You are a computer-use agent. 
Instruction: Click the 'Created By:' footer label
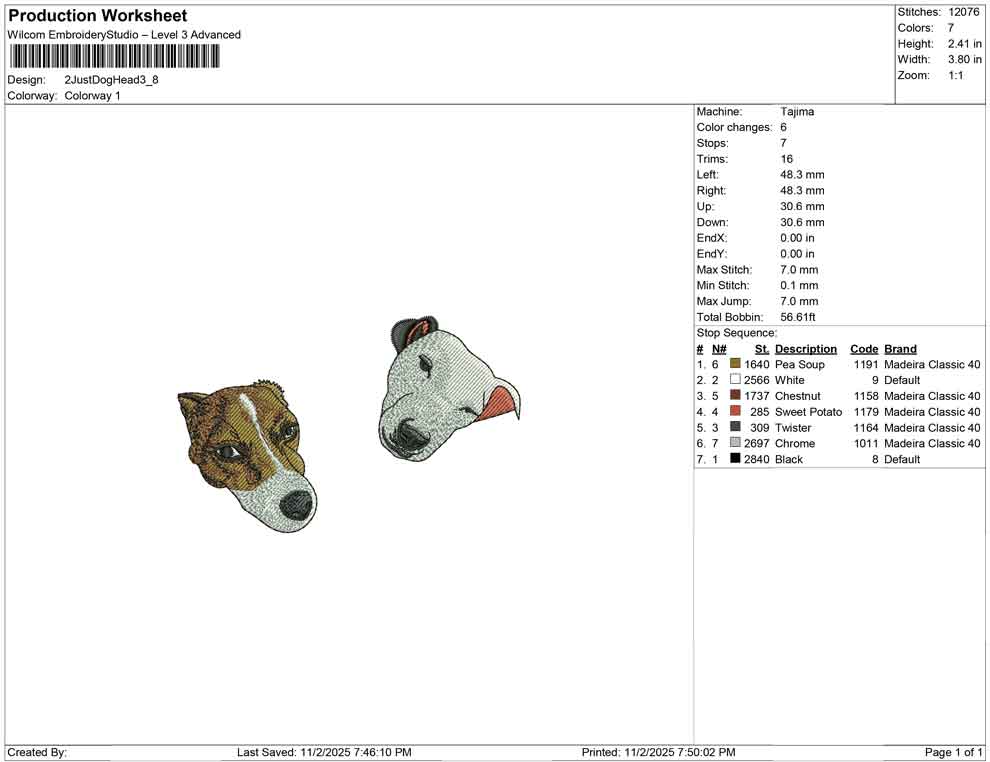point(37,752)
